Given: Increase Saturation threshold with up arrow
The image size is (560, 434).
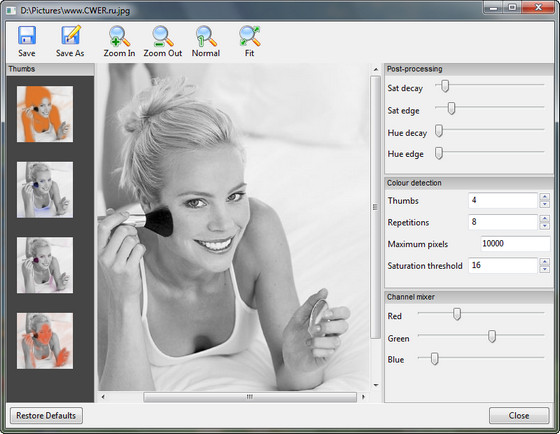Looking at the screenshot, I should (545, 262).
